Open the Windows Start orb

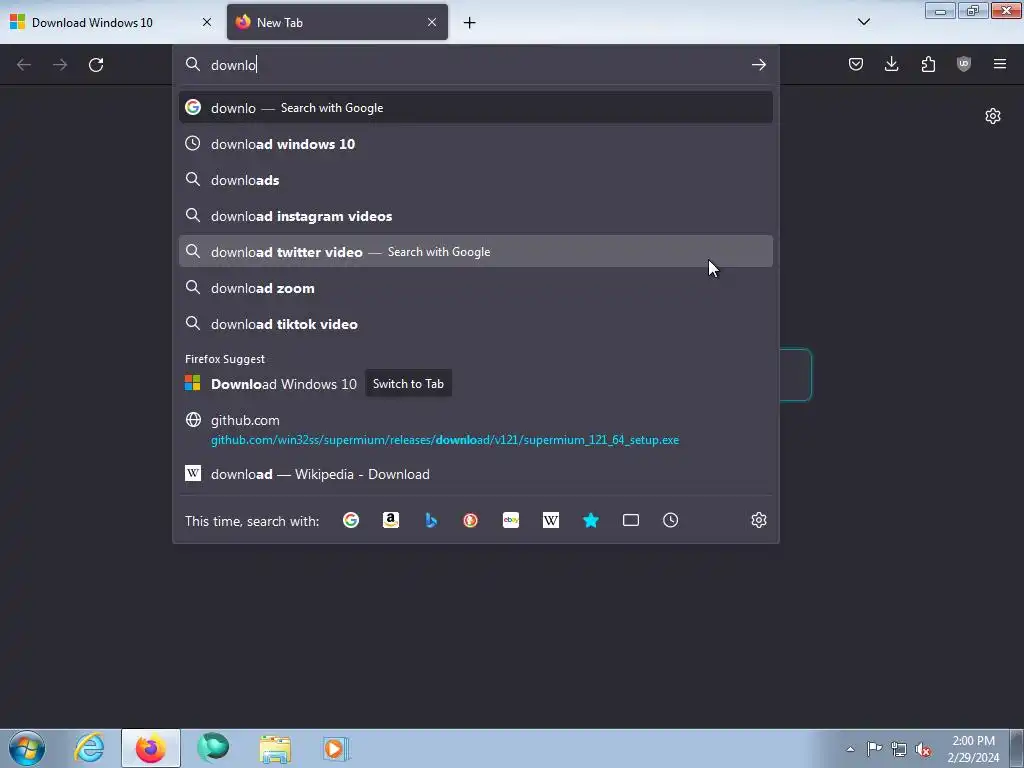coord(27,748)
